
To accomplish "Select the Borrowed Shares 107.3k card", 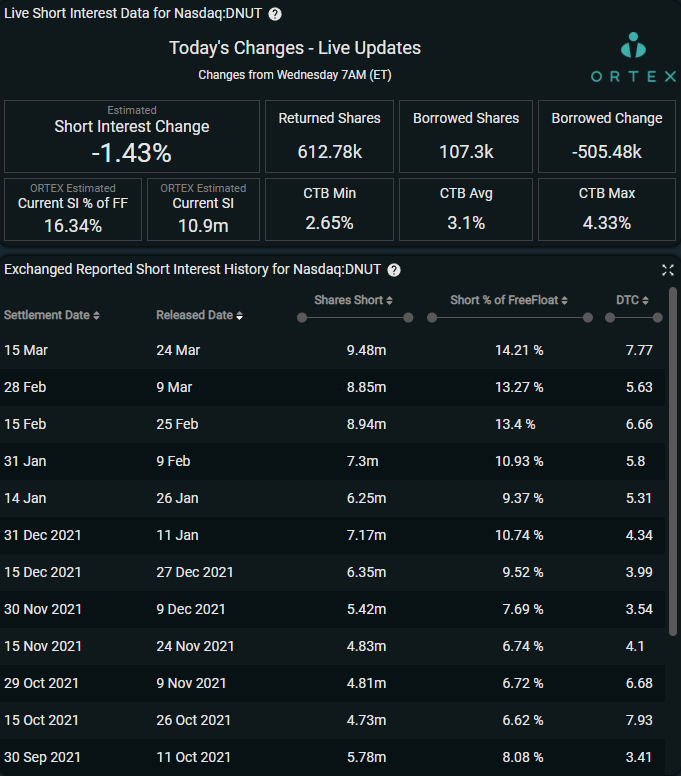I will [466, 137].
